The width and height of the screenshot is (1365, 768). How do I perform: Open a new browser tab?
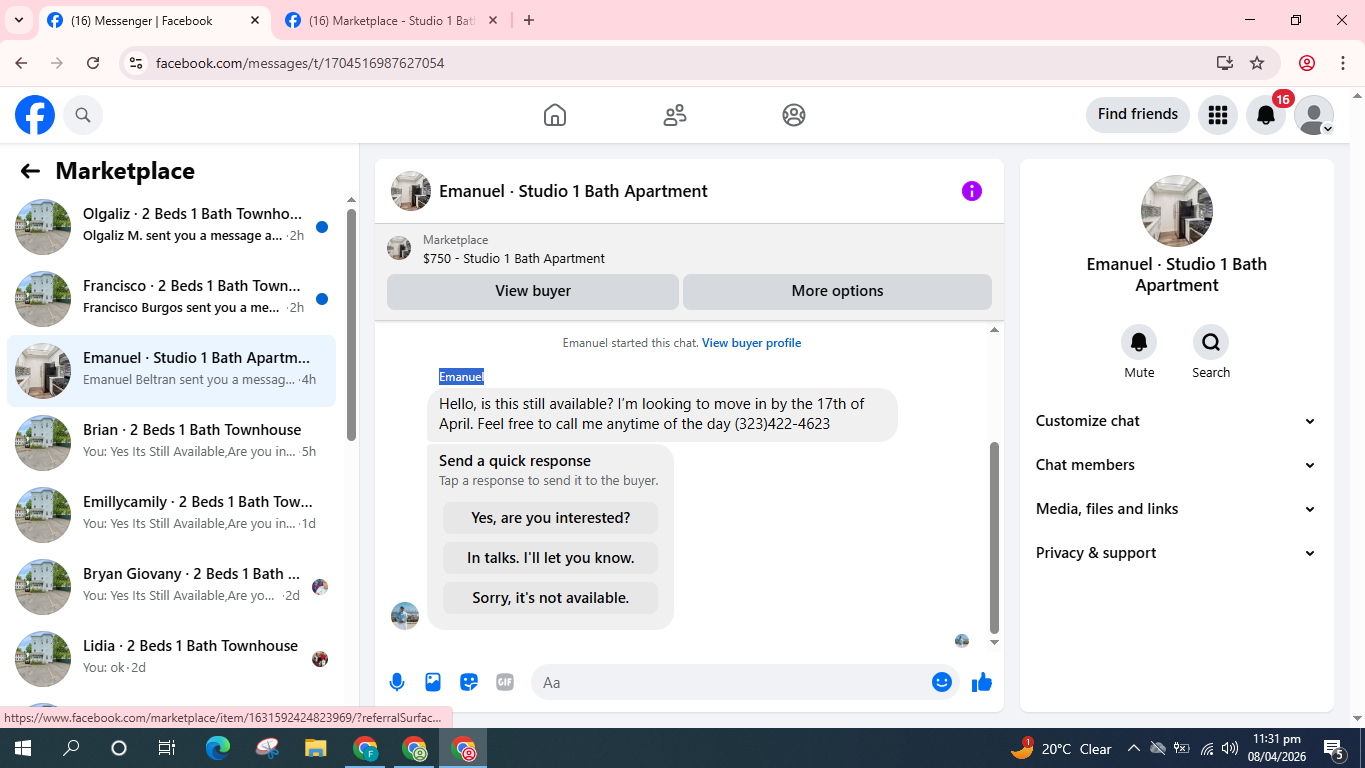529,21
